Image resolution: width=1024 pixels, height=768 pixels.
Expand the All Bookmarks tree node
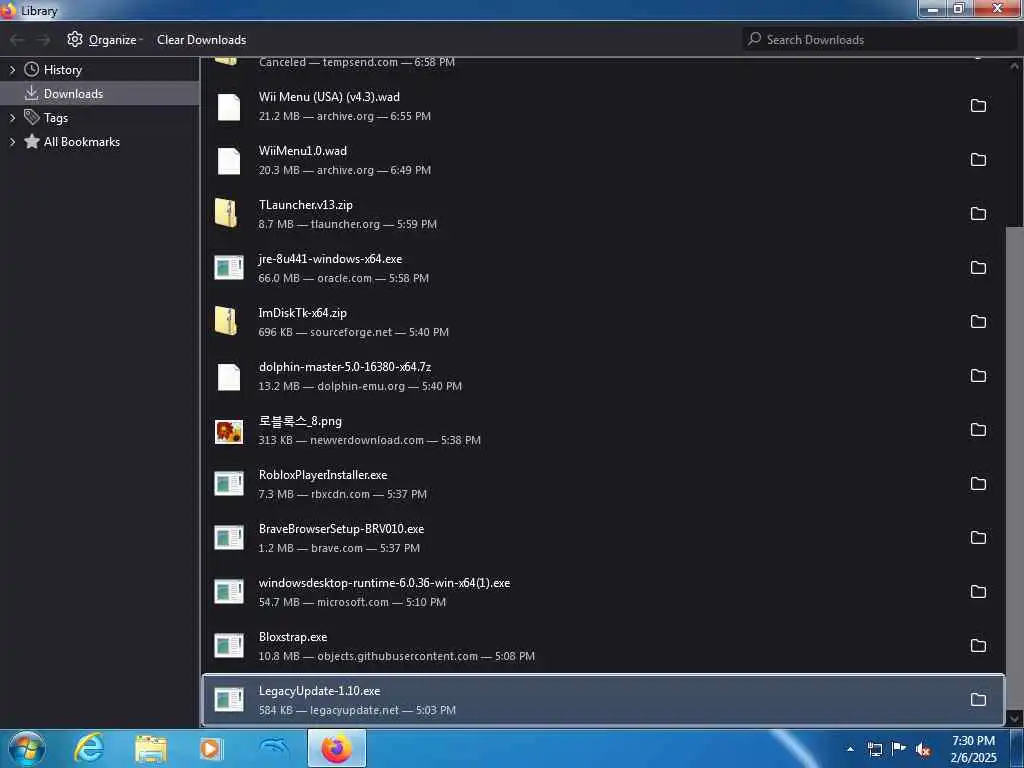tap(12, 142)
